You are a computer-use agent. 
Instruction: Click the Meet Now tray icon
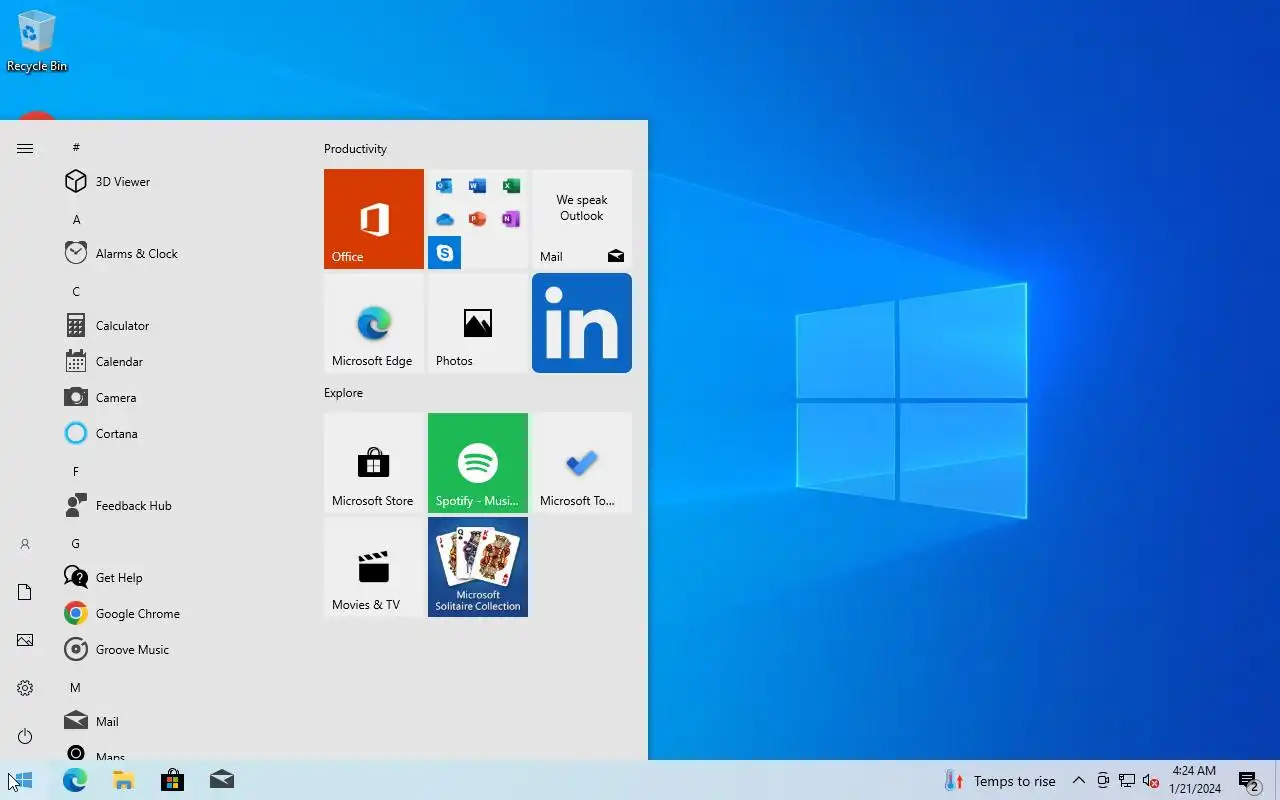(x=1103, y=781)
